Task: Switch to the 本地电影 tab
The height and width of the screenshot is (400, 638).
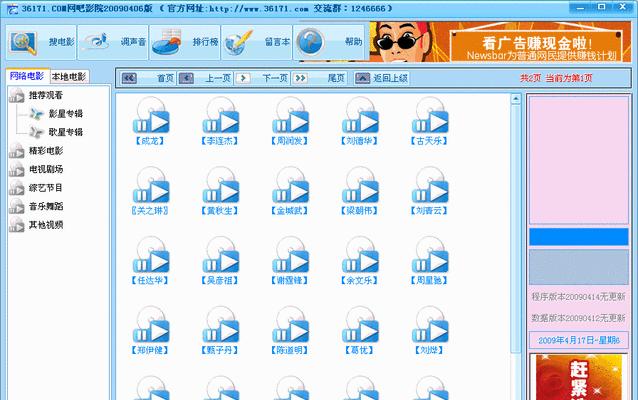Action: (69, 77)
